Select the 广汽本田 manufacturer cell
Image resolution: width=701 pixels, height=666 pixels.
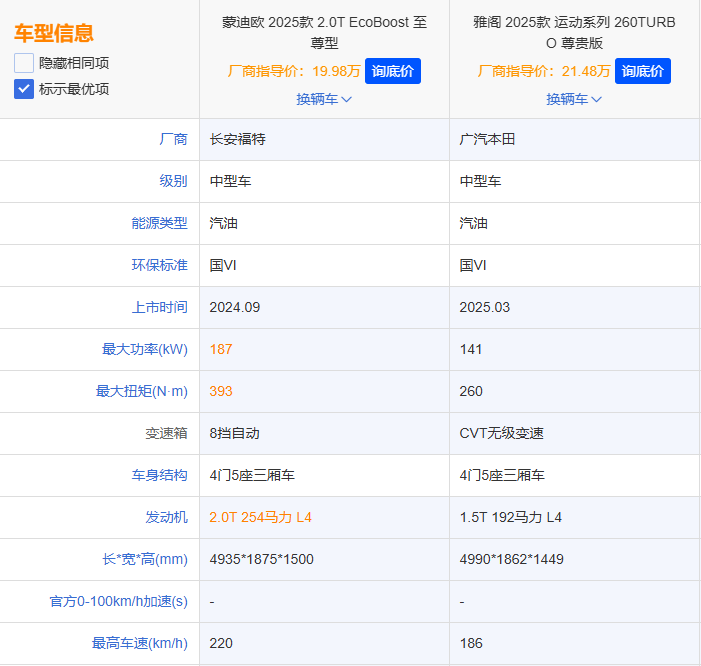coord(574,139)
